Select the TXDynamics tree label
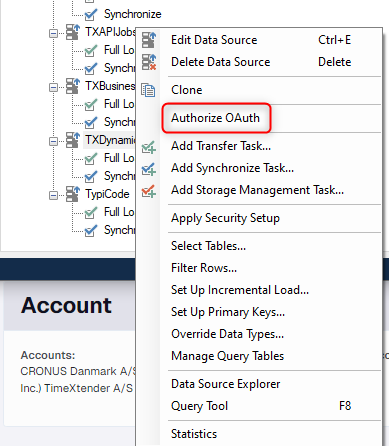 tap(110, 140)
